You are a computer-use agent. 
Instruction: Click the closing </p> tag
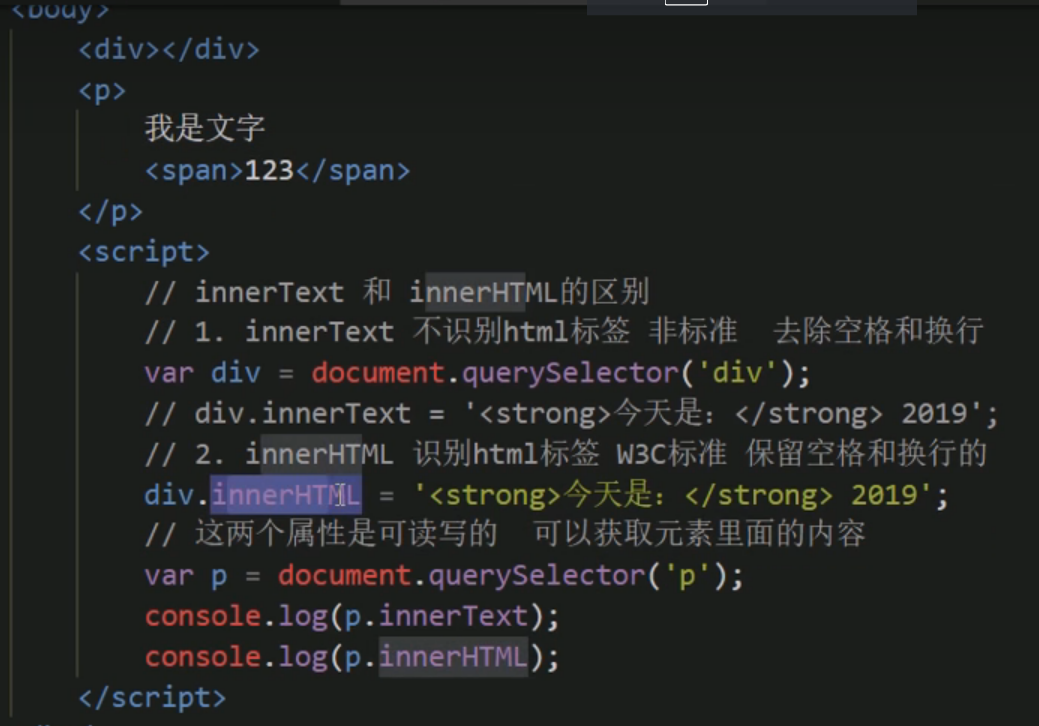point(110,212)
